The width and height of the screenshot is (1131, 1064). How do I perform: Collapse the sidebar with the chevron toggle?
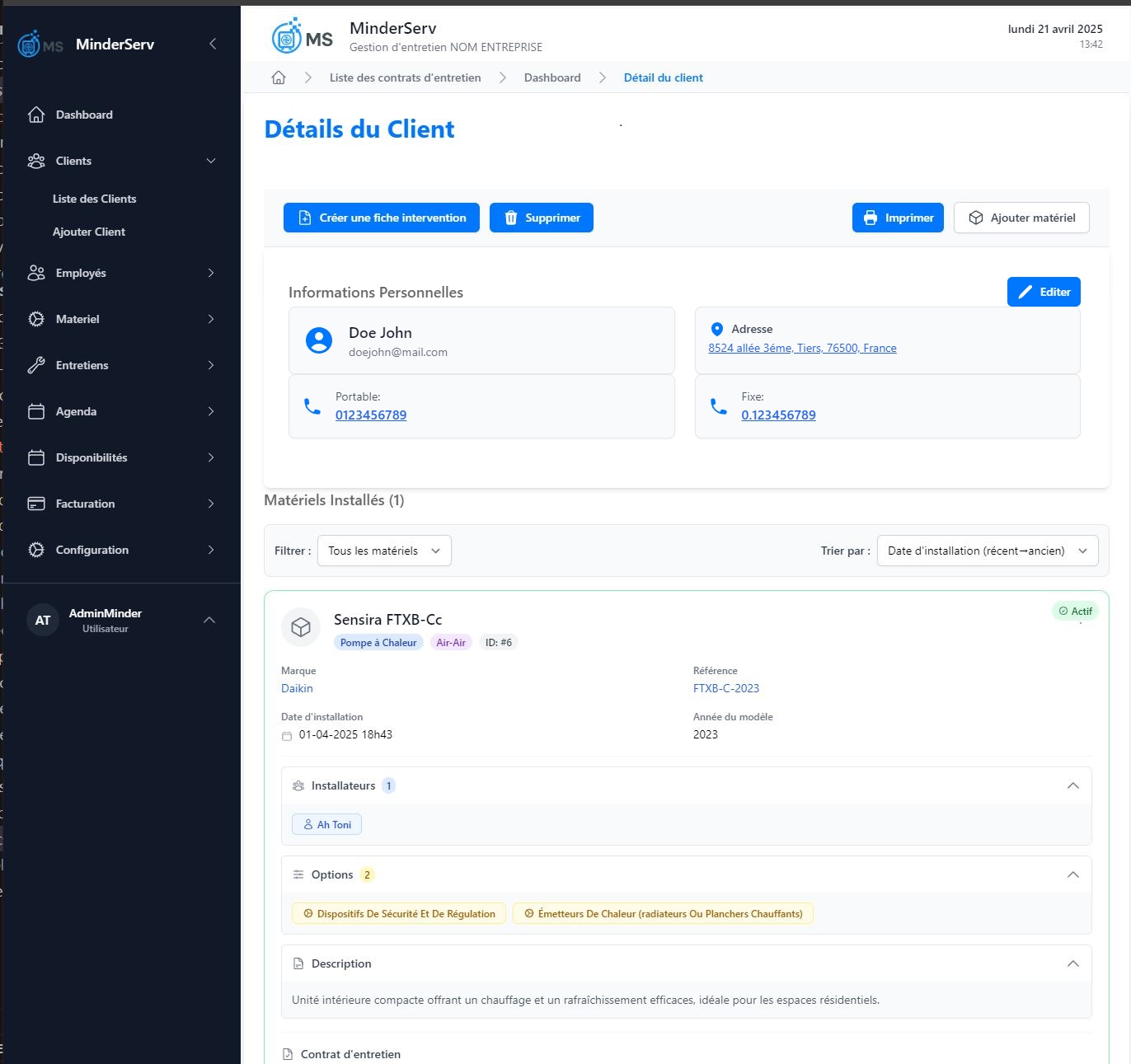[x=213, y=44]
